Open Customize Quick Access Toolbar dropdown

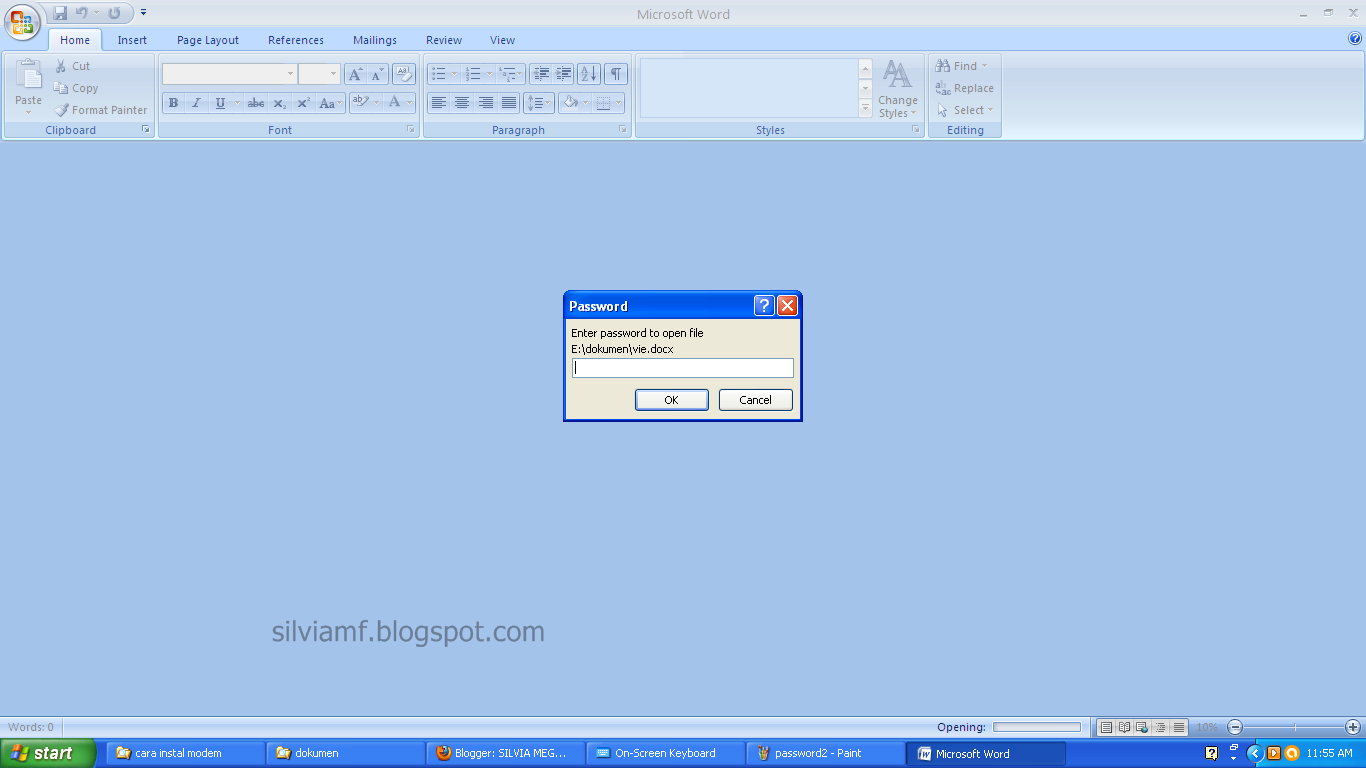[143, 13]
